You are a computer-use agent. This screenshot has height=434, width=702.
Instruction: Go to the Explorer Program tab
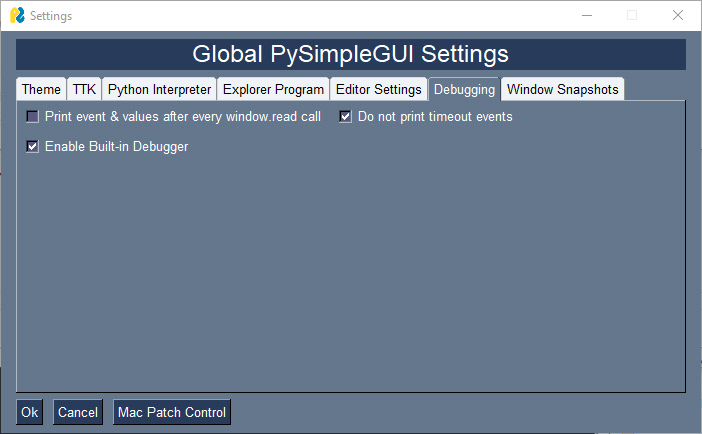273,89
